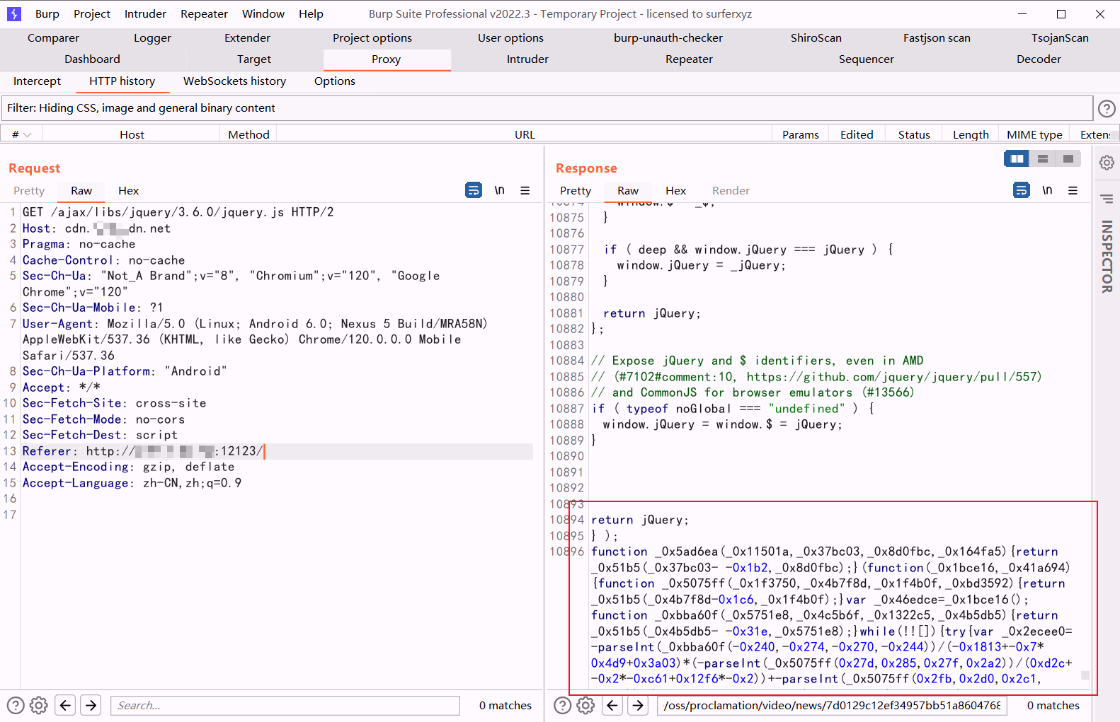The image size is (1120, 722).
Task: Toggle \n non-printable characters in Response panel
Action: click(1047, 191)
